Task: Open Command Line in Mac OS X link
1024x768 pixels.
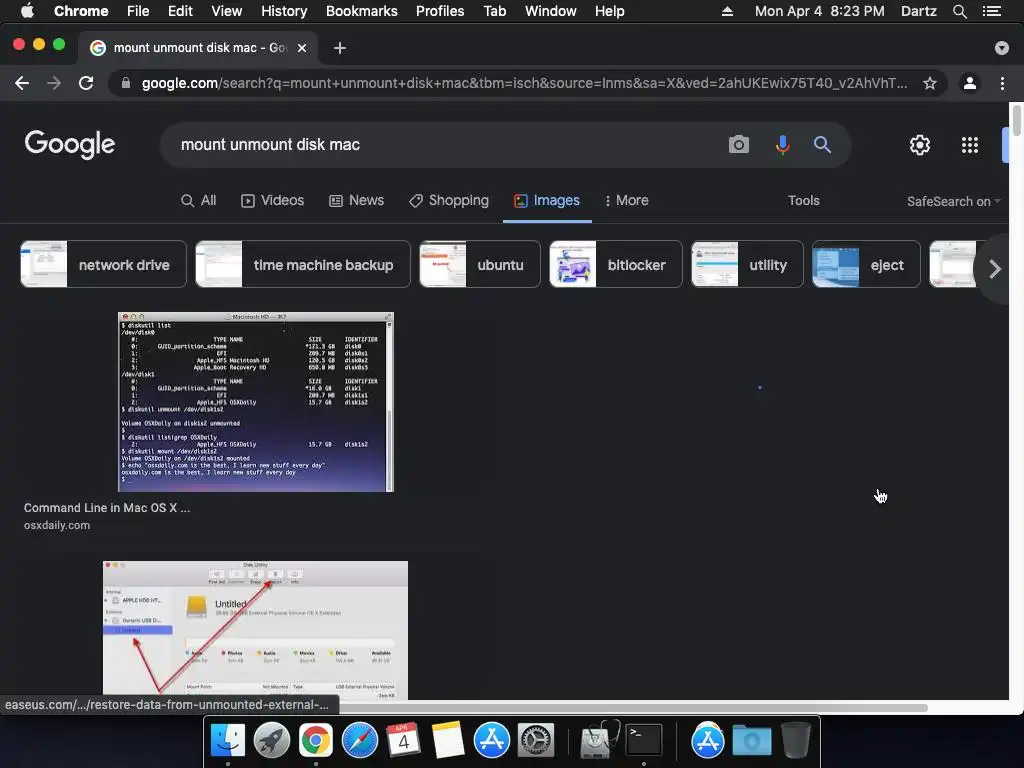Action: pyautogui.click(x=107, y=507)
